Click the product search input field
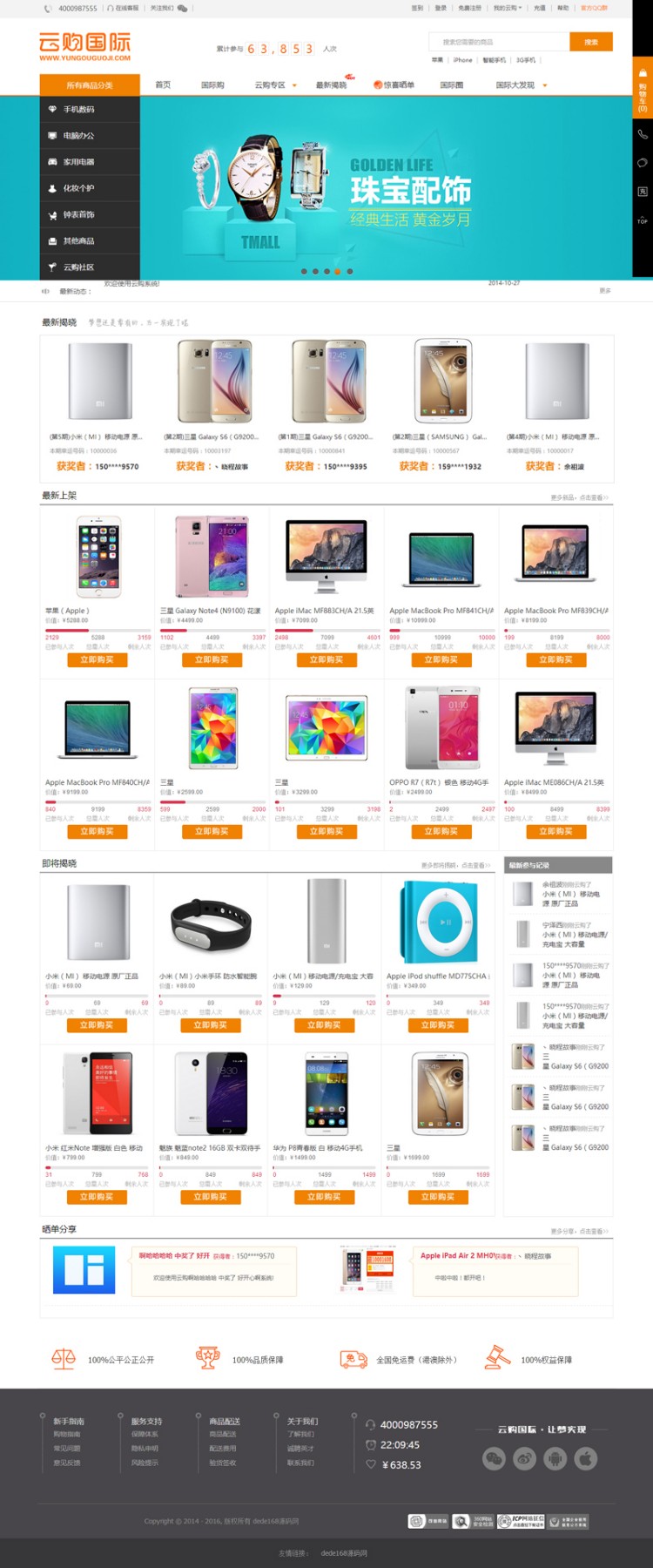The height and width of the screenshot is (1568, 653). (500, 42)
